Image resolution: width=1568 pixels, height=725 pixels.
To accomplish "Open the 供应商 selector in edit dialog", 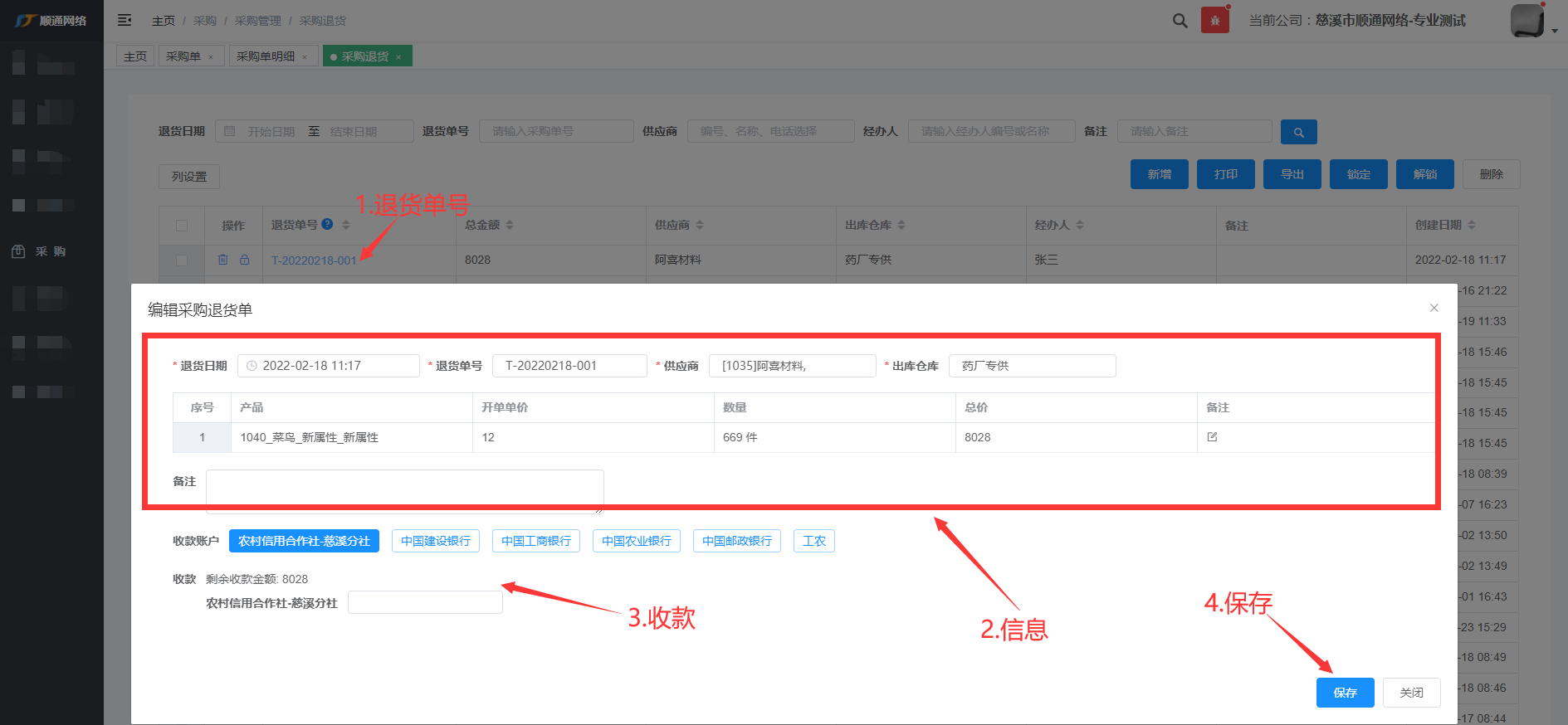I will click(x=792, y=366).
